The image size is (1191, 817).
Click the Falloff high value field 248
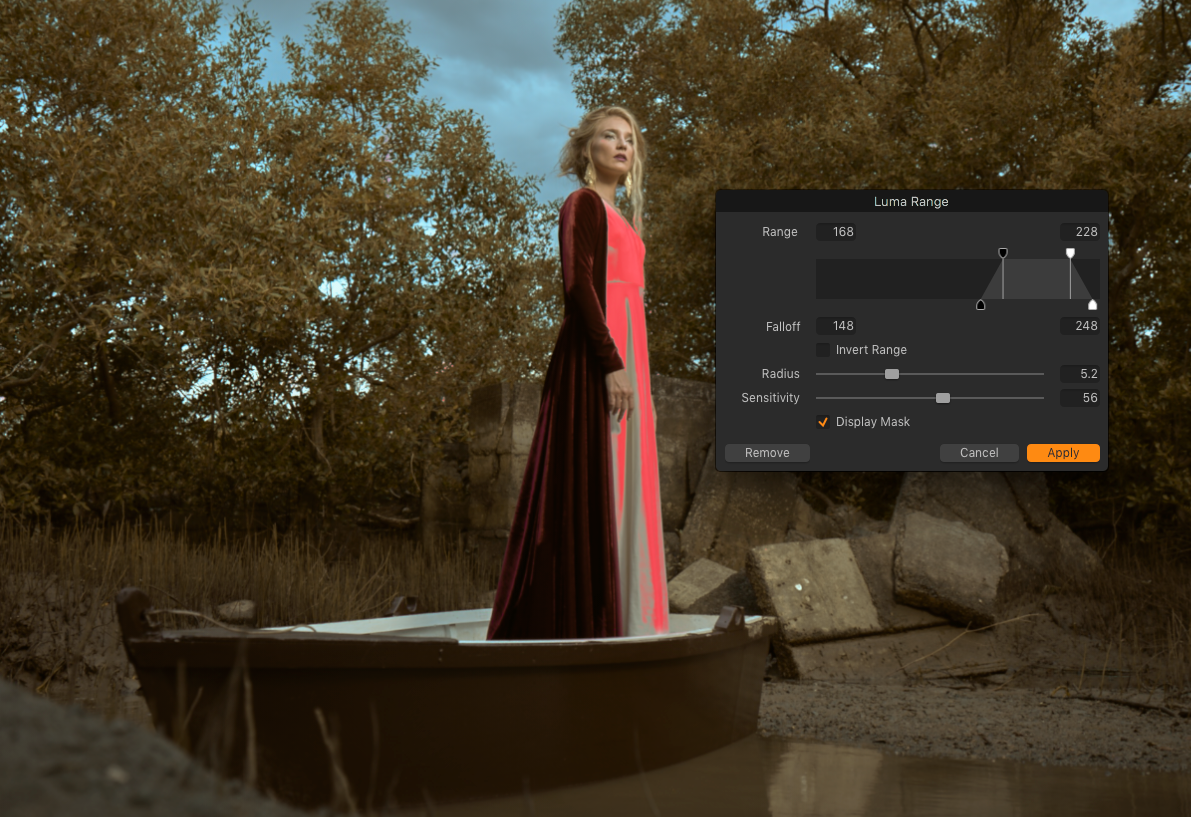[x=1079, y=326]
